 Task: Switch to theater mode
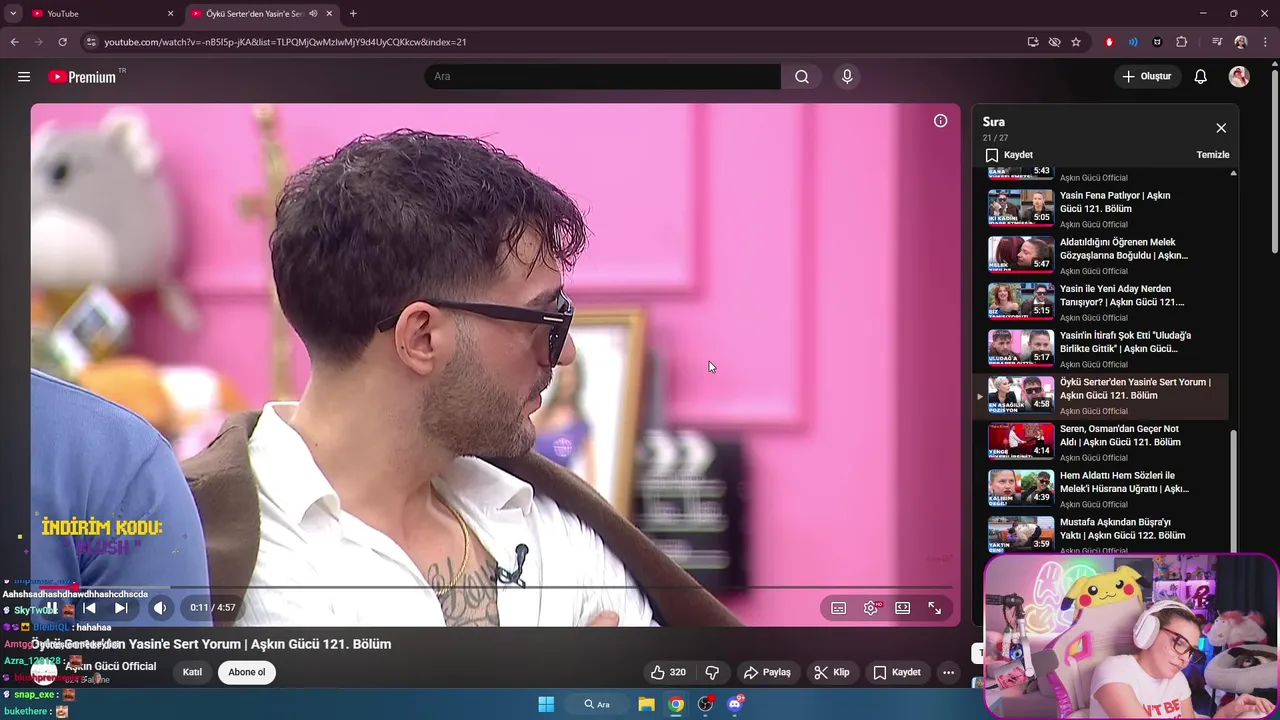tap(903, 608)
